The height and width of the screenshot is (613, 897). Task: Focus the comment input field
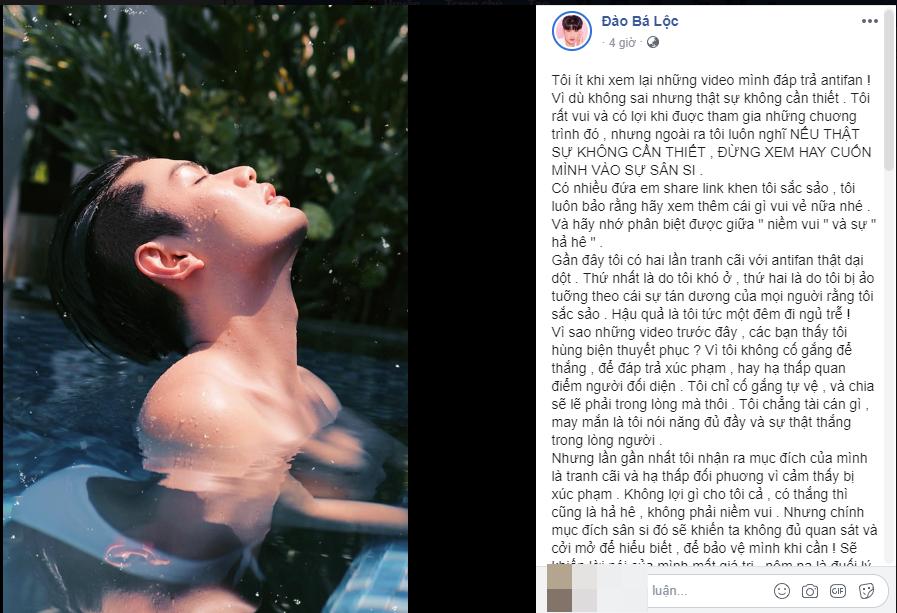coord(708,591)
